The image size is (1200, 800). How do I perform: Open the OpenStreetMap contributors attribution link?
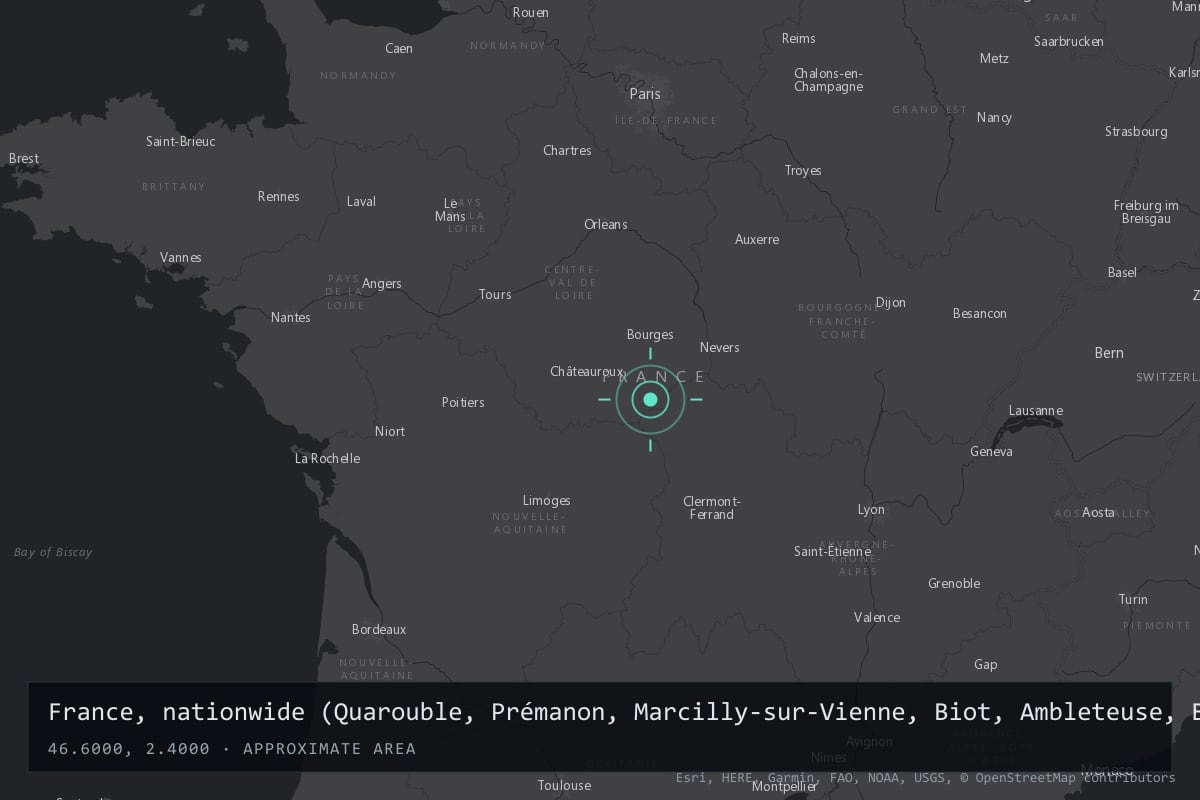click(x=1068, y=777)
